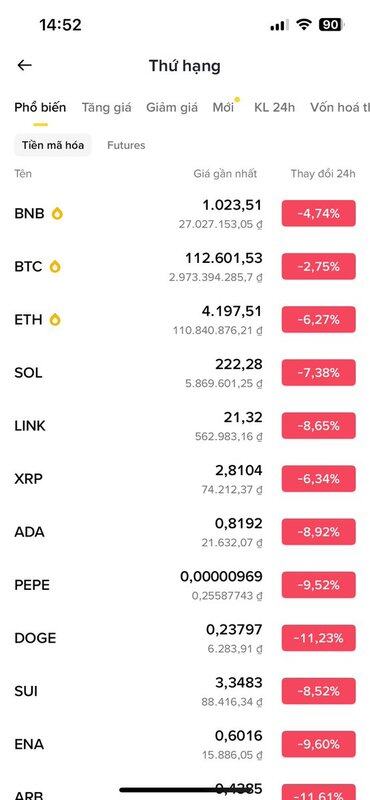Tap the back arrow icon

coord(24,65)
